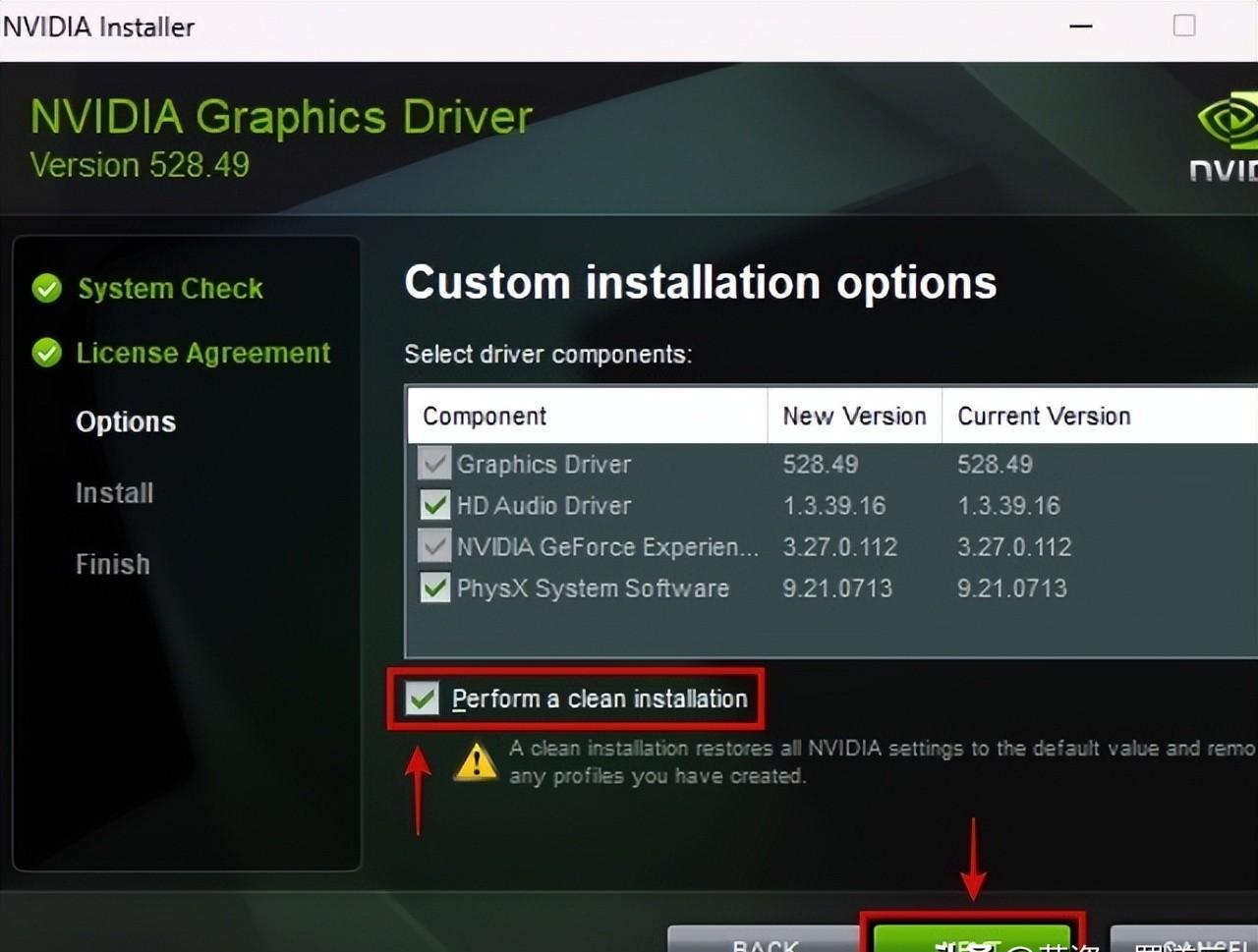Minimize the NVIDIA Installer window
Screen dimensions: 1258x952
tap(1081, 27)
